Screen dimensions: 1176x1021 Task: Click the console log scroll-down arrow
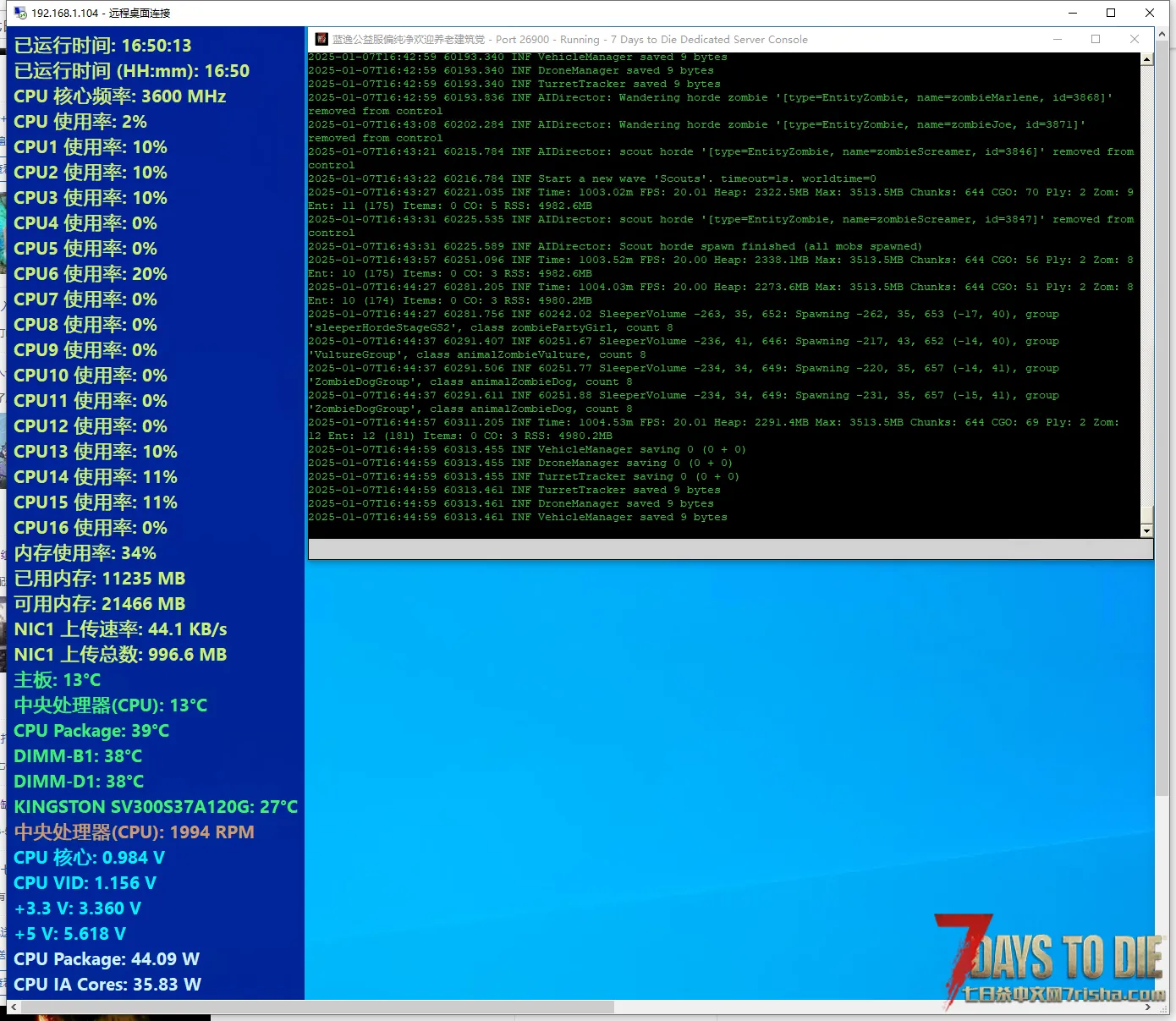pyautogui.click(x=1146, y=531)
